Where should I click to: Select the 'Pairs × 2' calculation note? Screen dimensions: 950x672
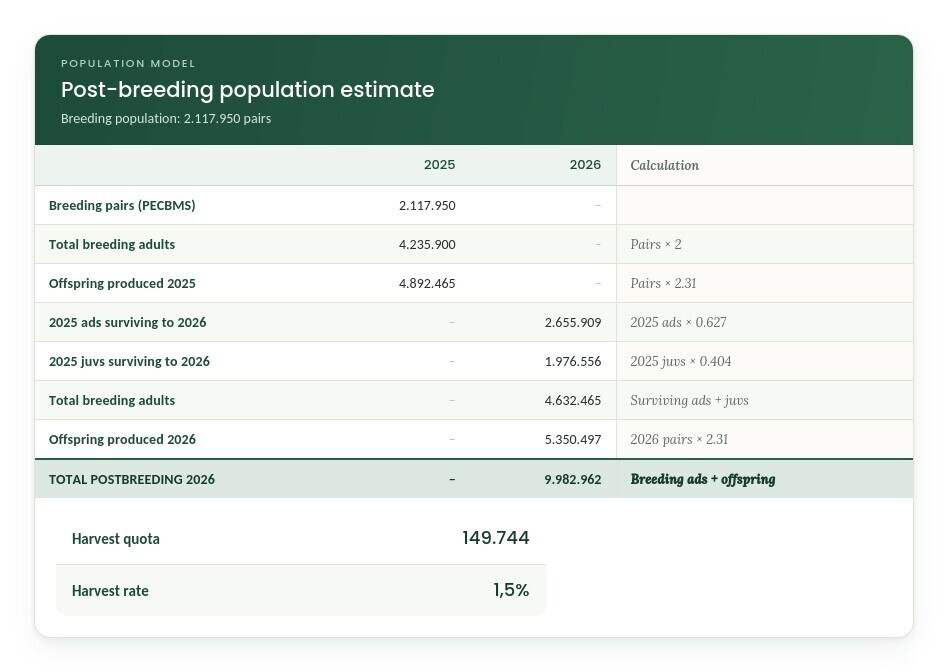click(x=656, y=245)
